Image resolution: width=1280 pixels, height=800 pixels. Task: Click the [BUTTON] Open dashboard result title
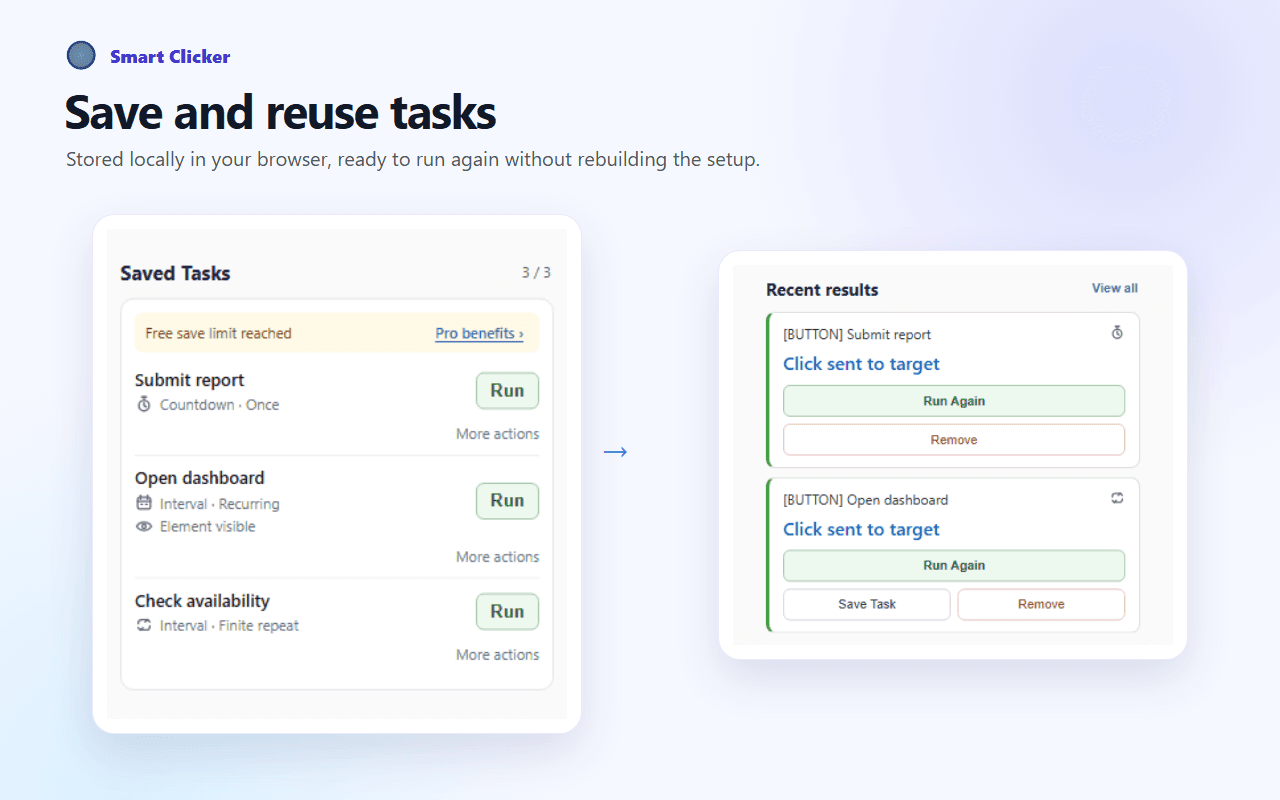point(865,500)
